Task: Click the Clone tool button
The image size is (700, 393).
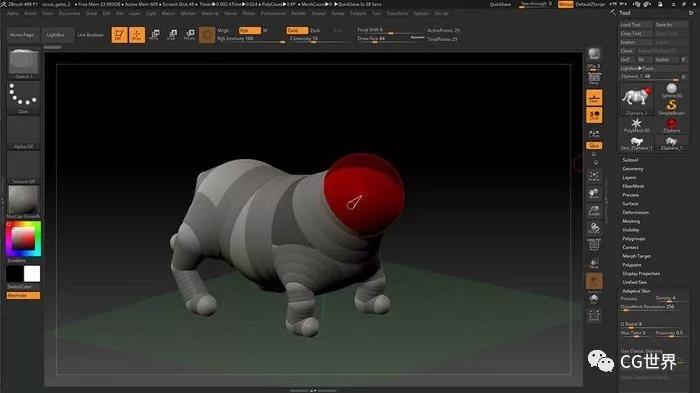Action: click(x=627, y=51)
